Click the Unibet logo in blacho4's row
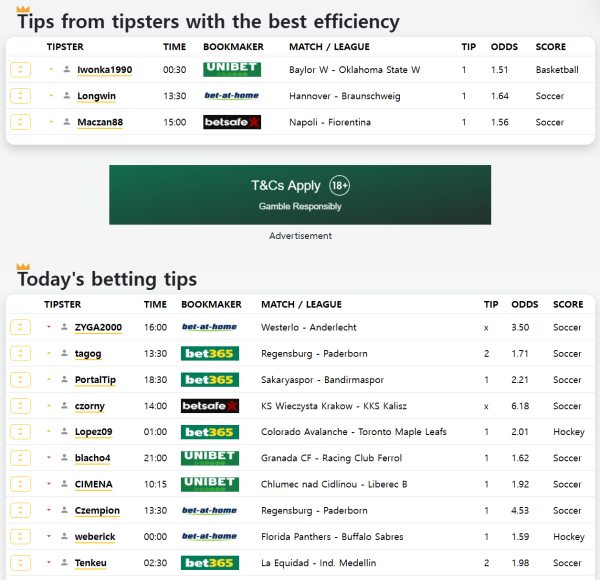This screenshot has width=600, height=580. point(209,458)
